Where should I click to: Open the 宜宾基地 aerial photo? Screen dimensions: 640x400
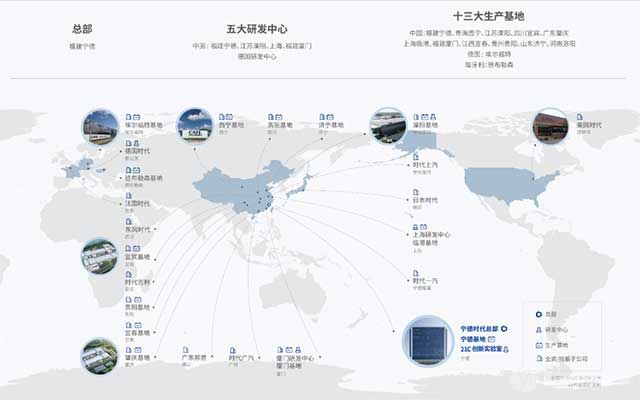coord(99,256)
